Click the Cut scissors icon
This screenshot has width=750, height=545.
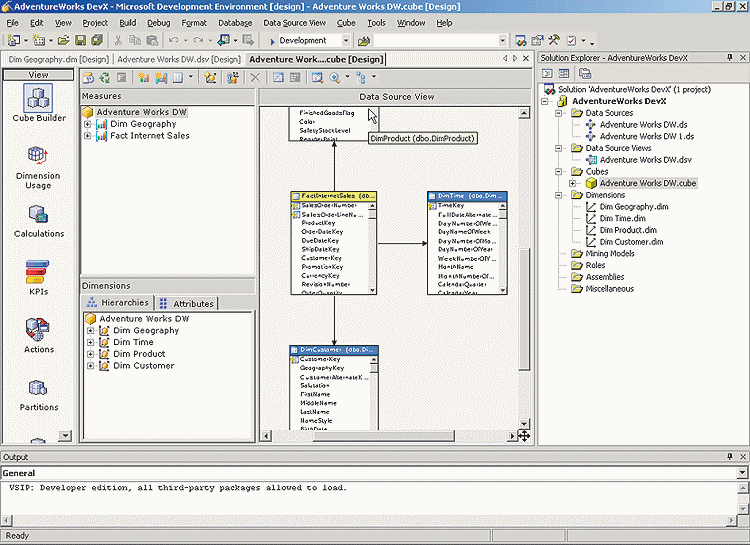tap(118, 41)
